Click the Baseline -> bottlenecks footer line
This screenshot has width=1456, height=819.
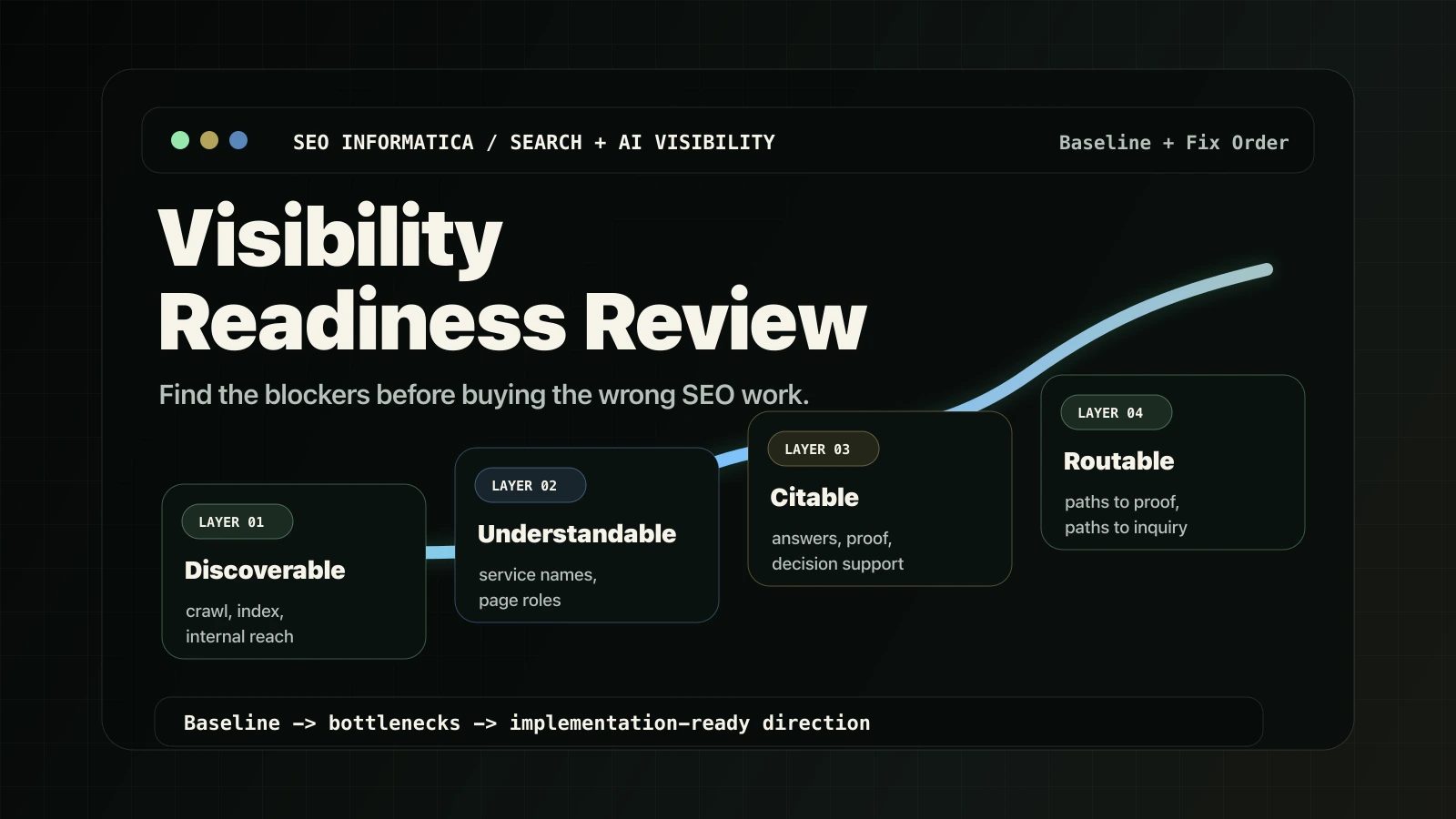pos(527,723)
